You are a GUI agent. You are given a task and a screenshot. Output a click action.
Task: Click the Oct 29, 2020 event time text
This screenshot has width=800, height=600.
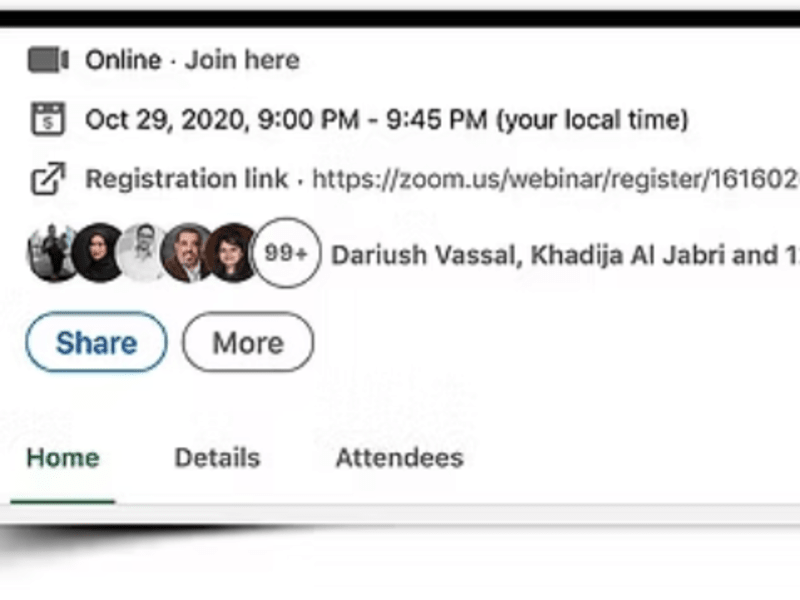(387, 120)
